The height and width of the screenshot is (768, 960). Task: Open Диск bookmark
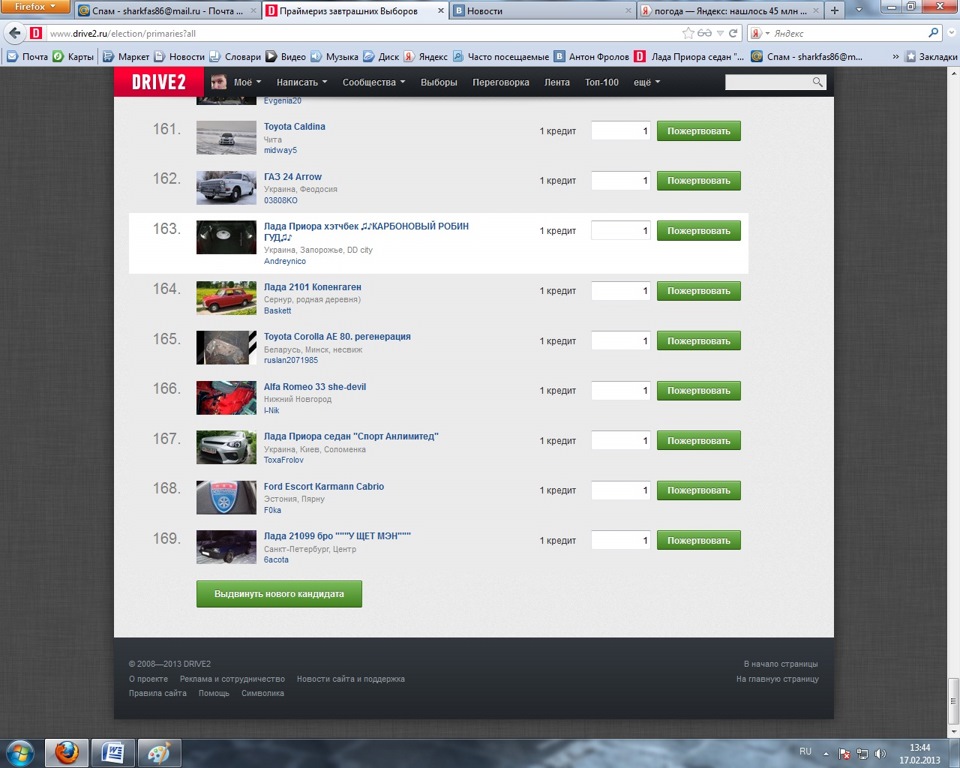(x=381, y=56)
